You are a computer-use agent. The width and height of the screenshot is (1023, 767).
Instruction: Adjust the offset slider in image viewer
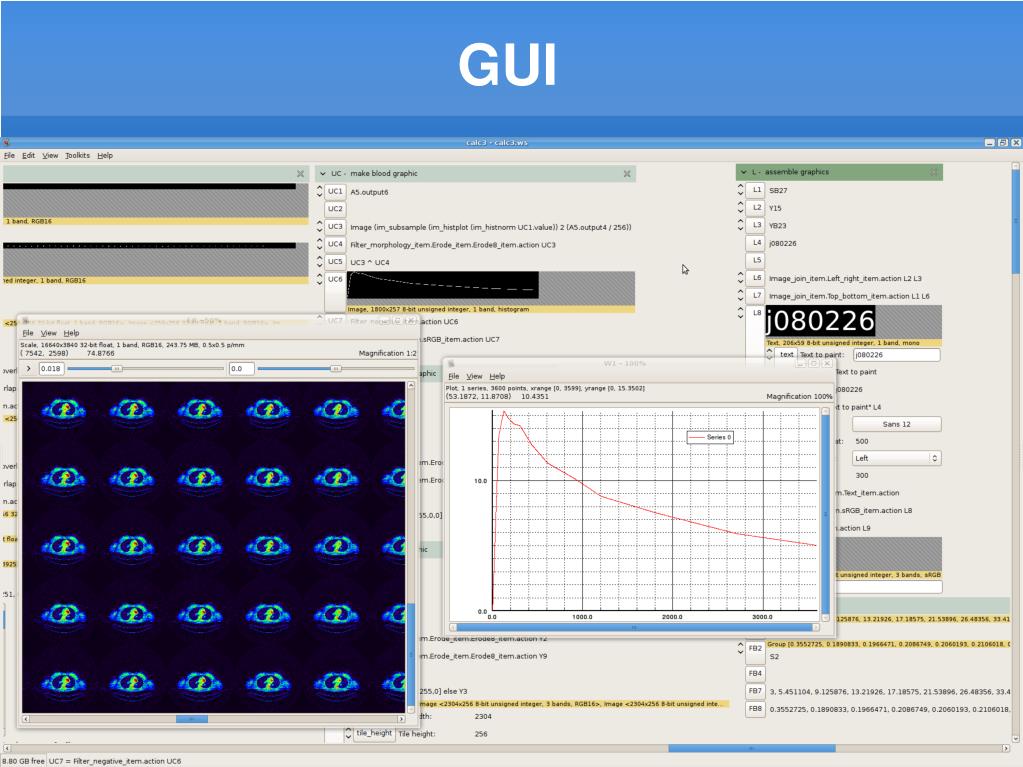(336, 369)
